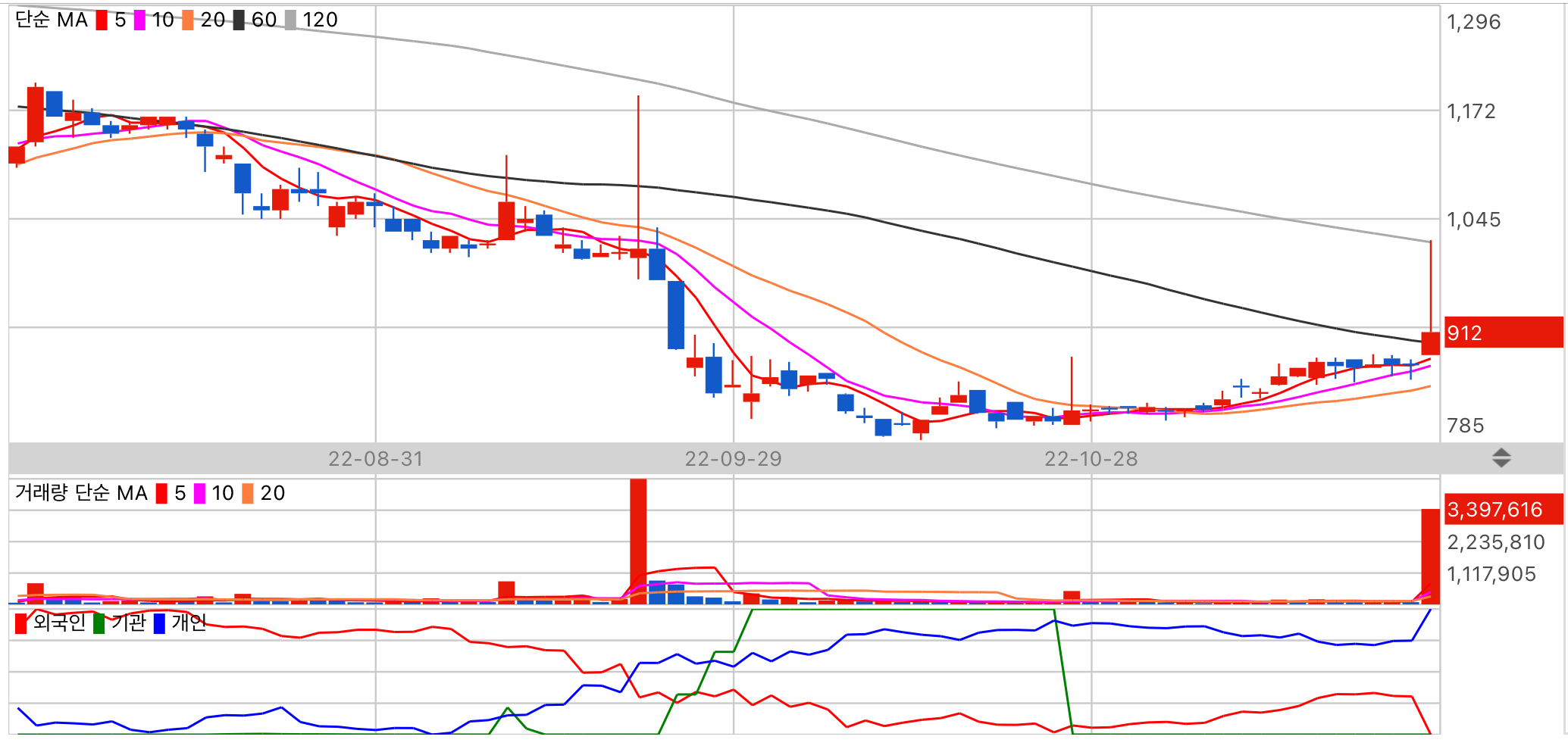Click the up/down resize arrows on the date bar
Viewport: 1568px width, 746px height.
[1501, 457]
